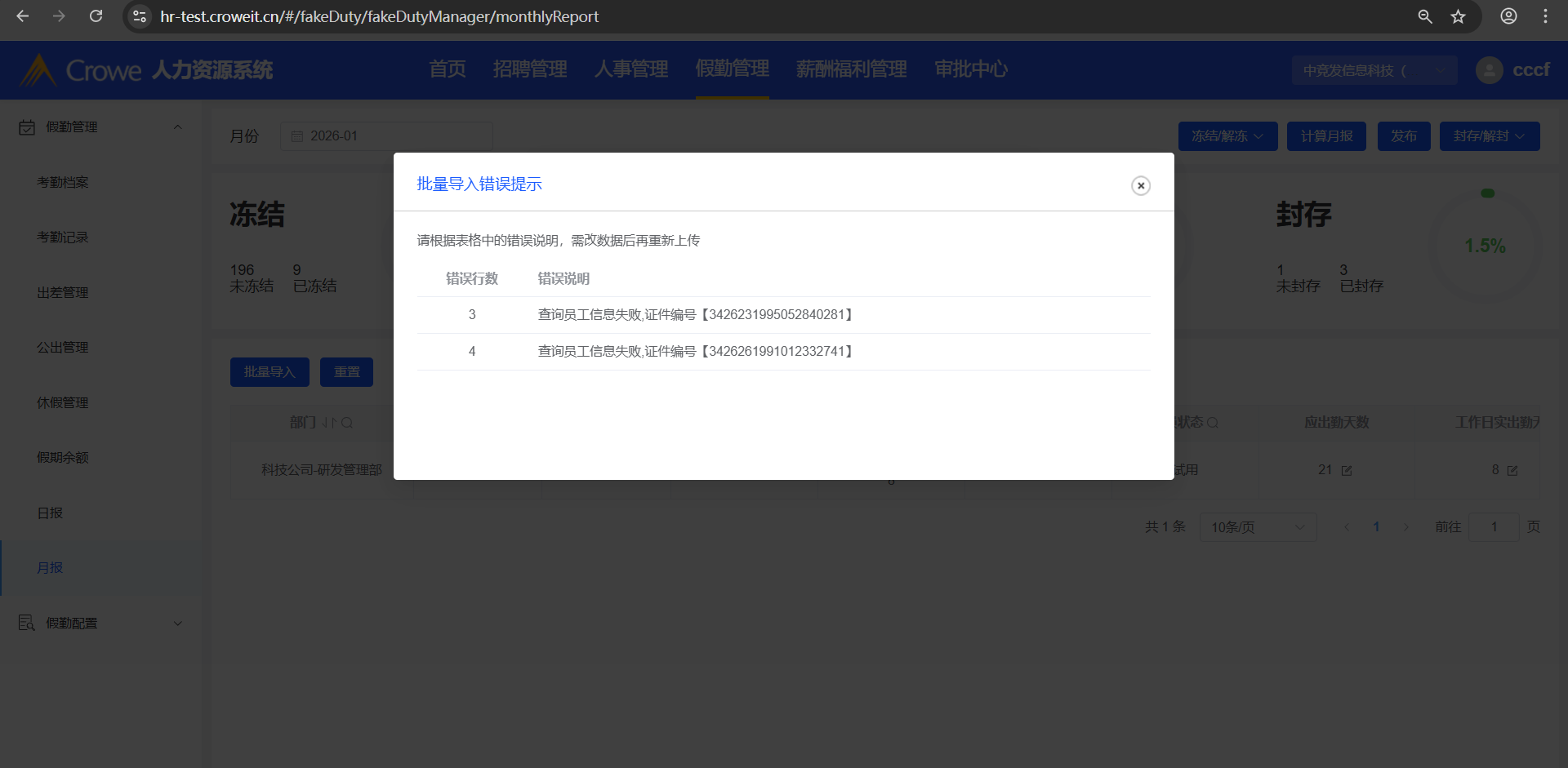The width and height of the screenshot is (1568, 768).
Task: Open 出差管理 in sidebar
Action: [63, 292]
